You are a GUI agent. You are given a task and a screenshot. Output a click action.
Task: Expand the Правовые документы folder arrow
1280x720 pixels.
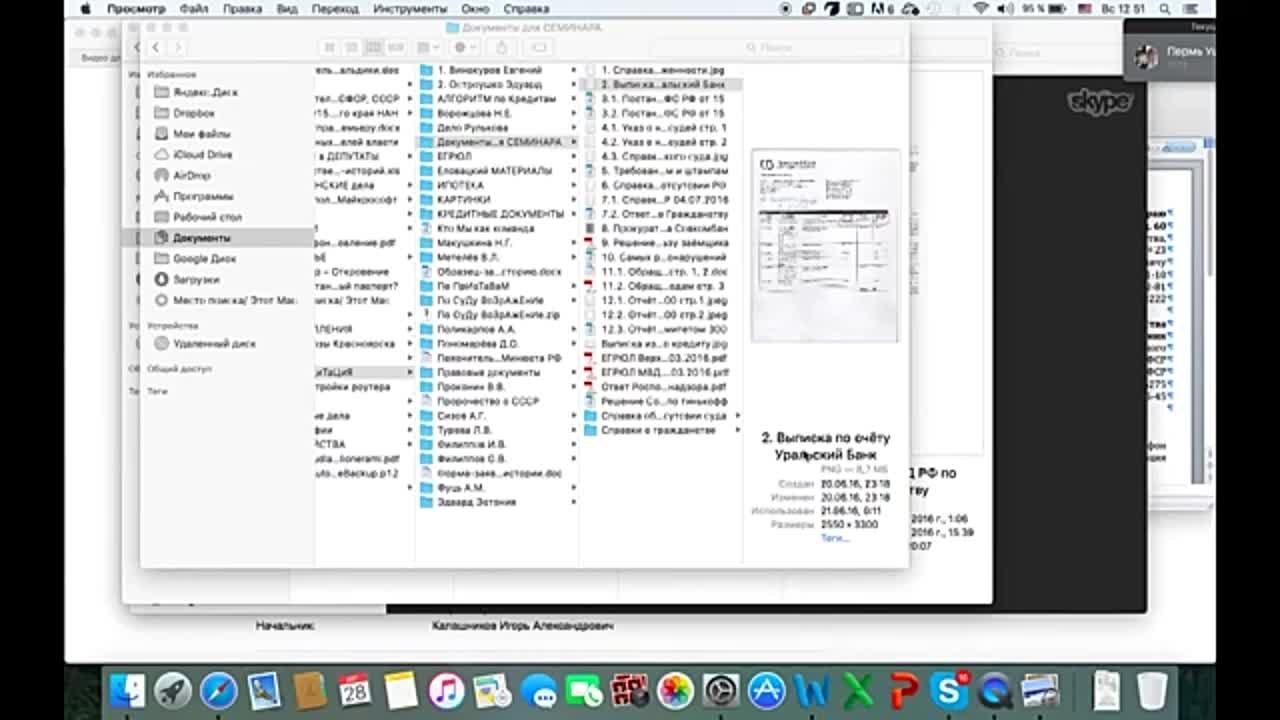tap(574, 372)
